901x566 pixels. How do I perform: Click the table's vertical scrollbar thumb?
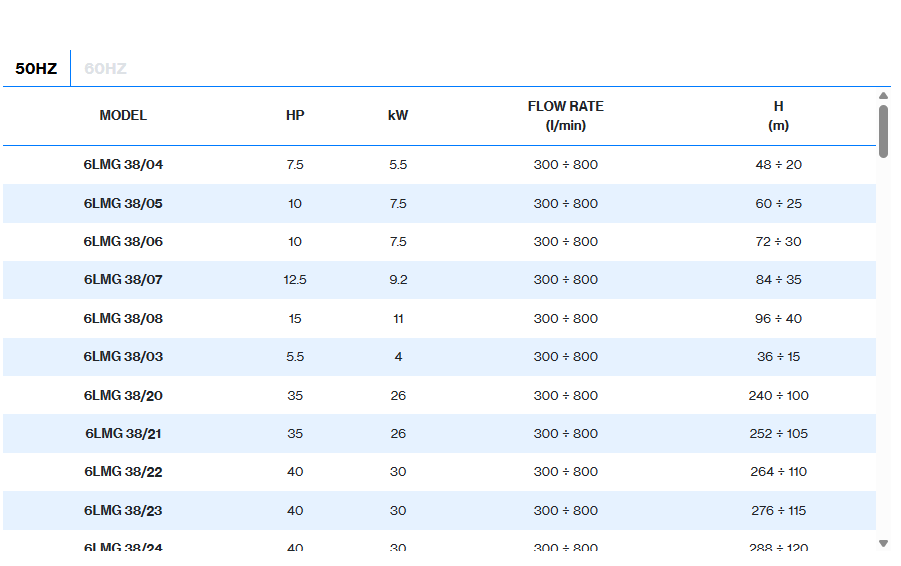(x=883, y=130)
